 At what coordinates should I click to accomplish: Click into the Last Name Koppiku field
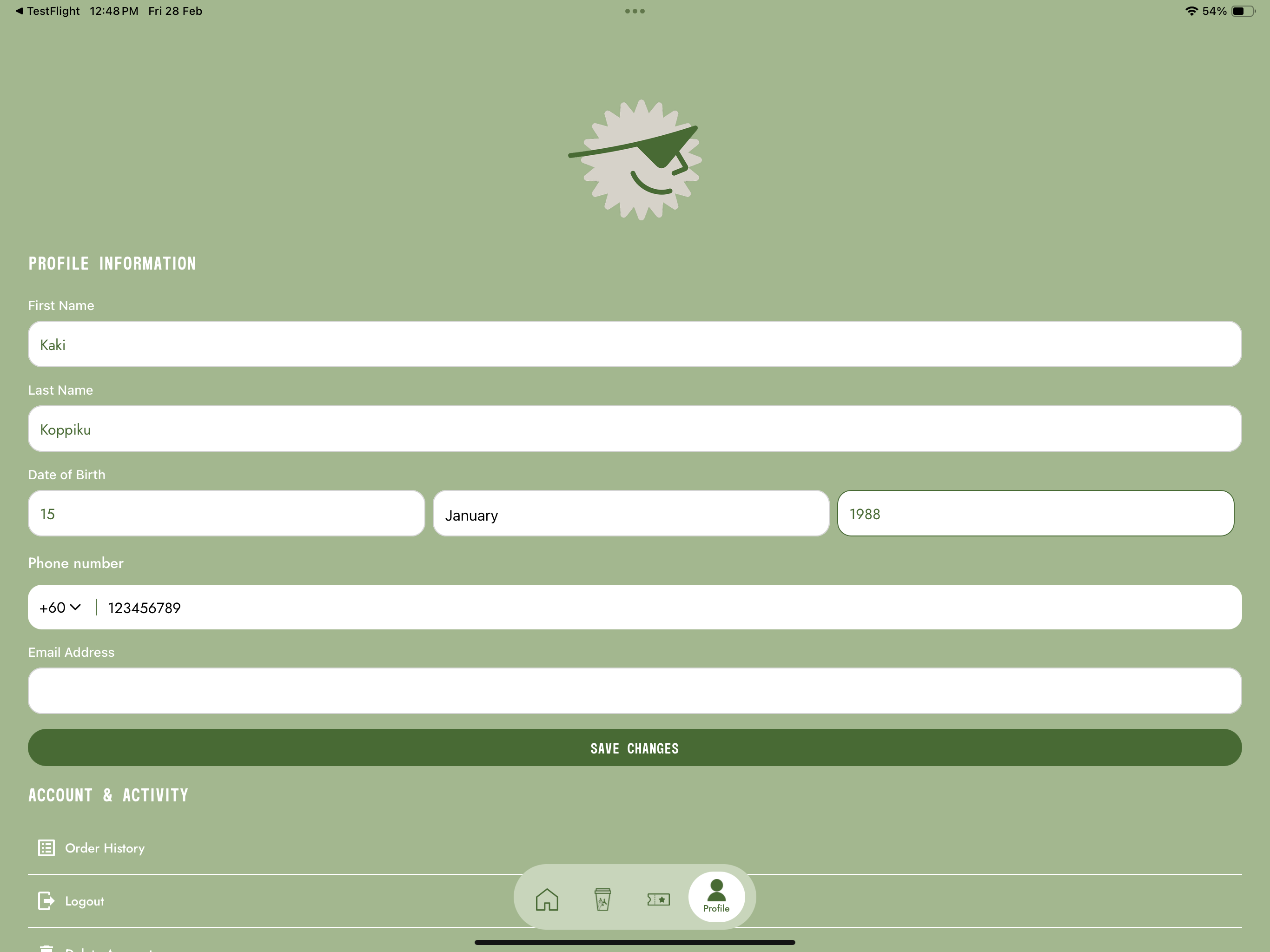tap(635, 429)
